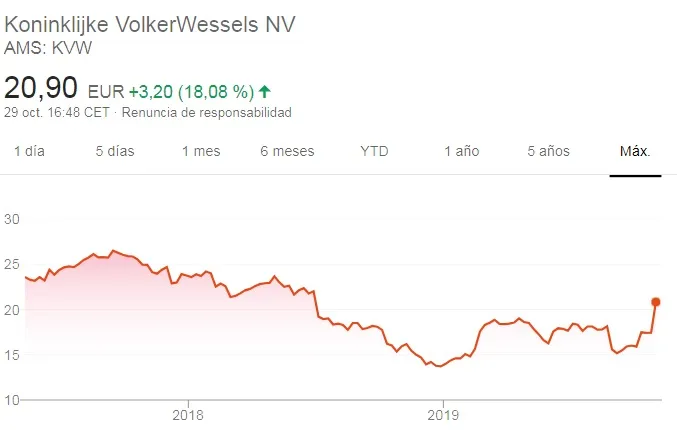Click the Koninklijke VolkerWessels NV title
Image resolution: width=677 pixels, height=430 pixels.
pos(151,23)
